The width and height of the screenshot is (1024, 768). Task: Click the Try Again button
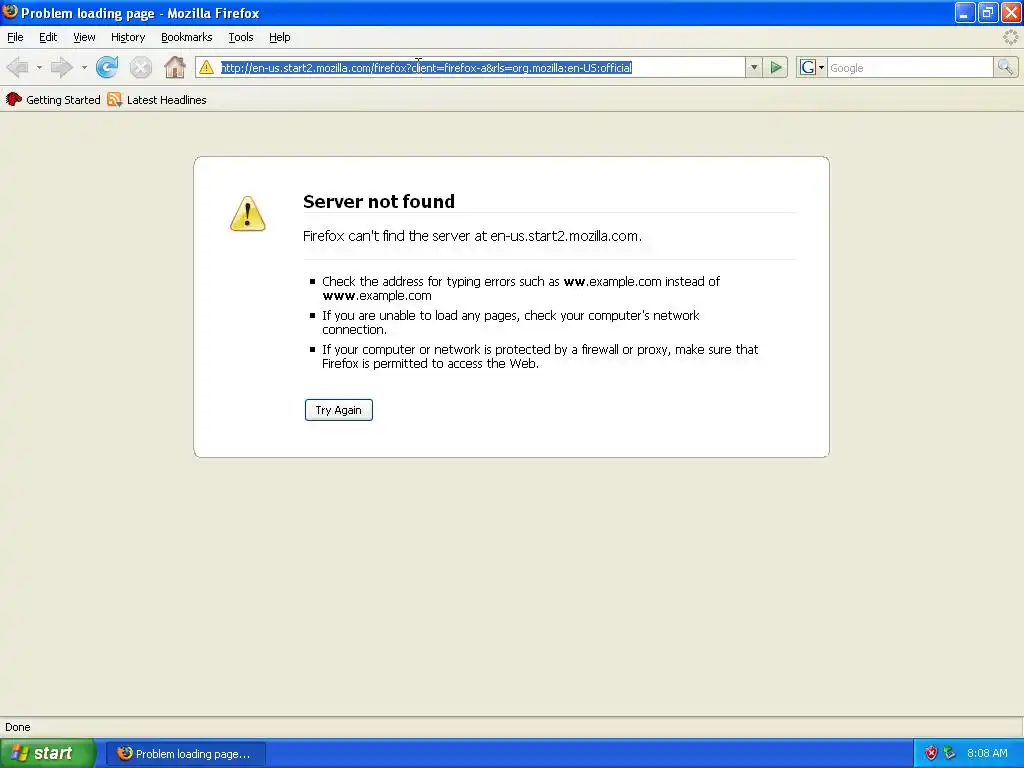[x=338, y=410]
